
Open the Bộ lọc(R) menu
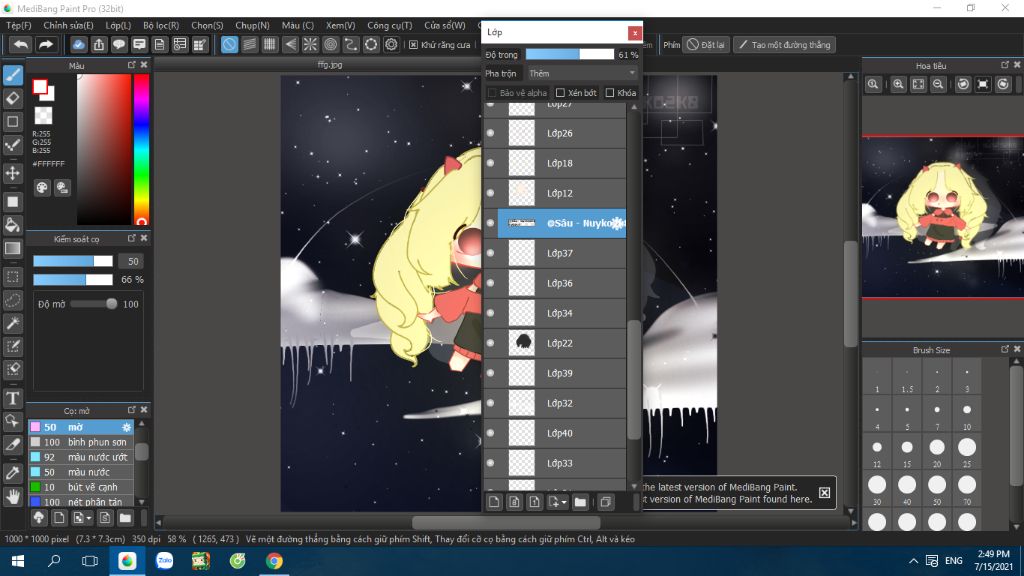[161, 25]
